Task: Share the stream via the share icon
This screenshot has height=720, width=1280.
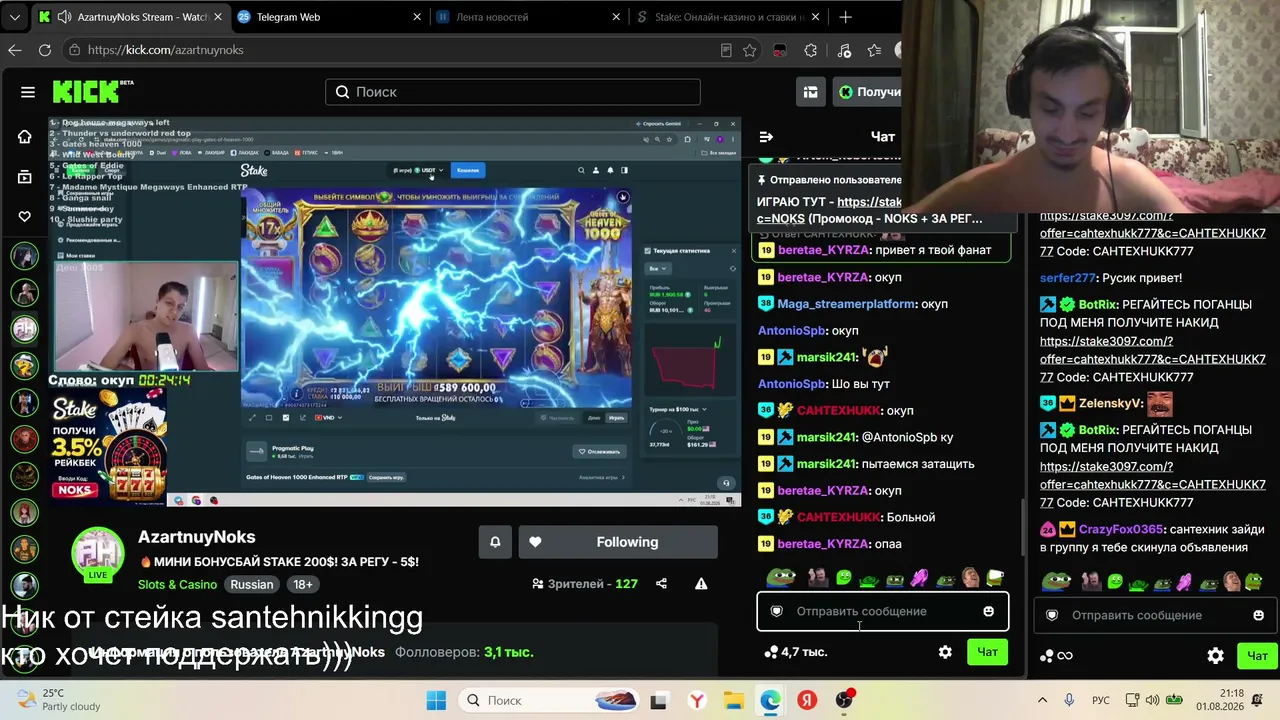Action: pos(661,584)
